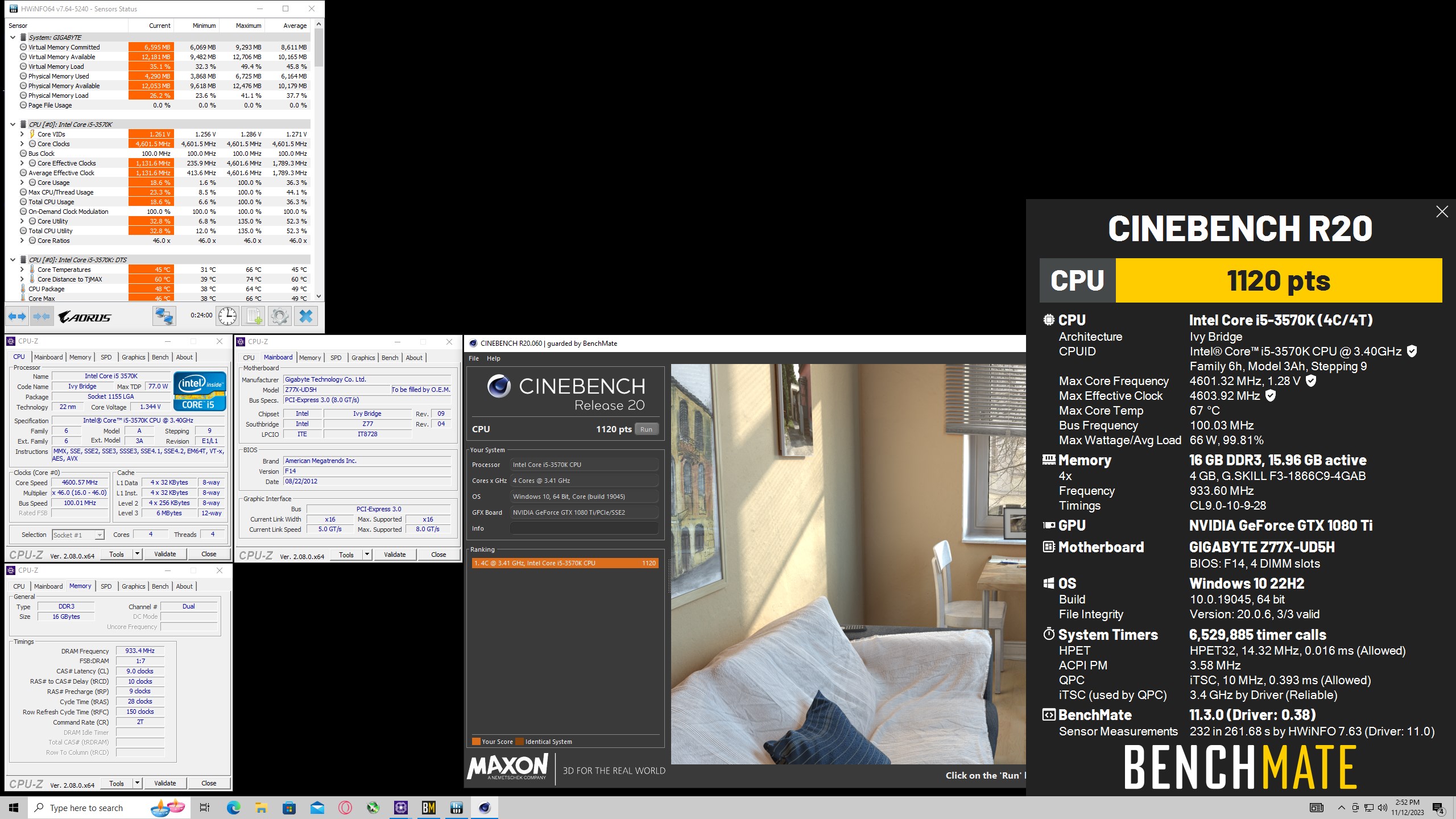1456x819 pixels.
Task: Click Tools button in CPU-Z CPU window
Action: pyautogui.click(x=117, y=554)
